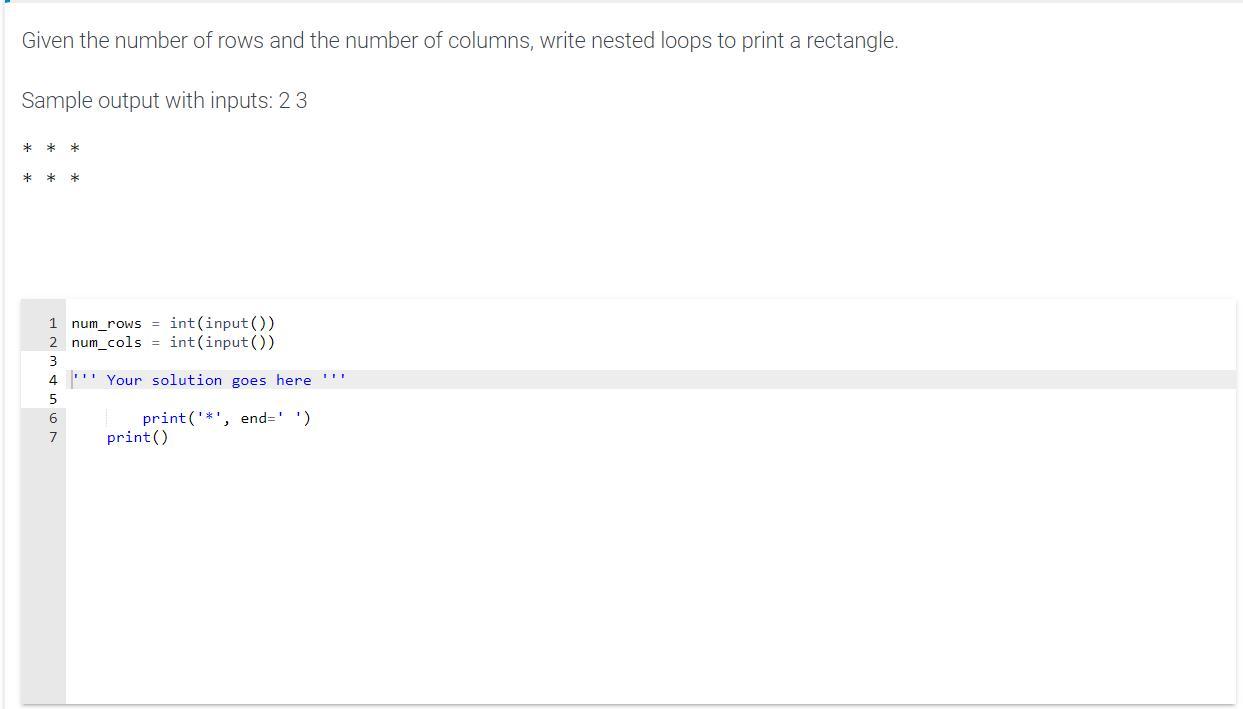
Task: Click the 'Your solution goes here' comment
Action: 209,380
